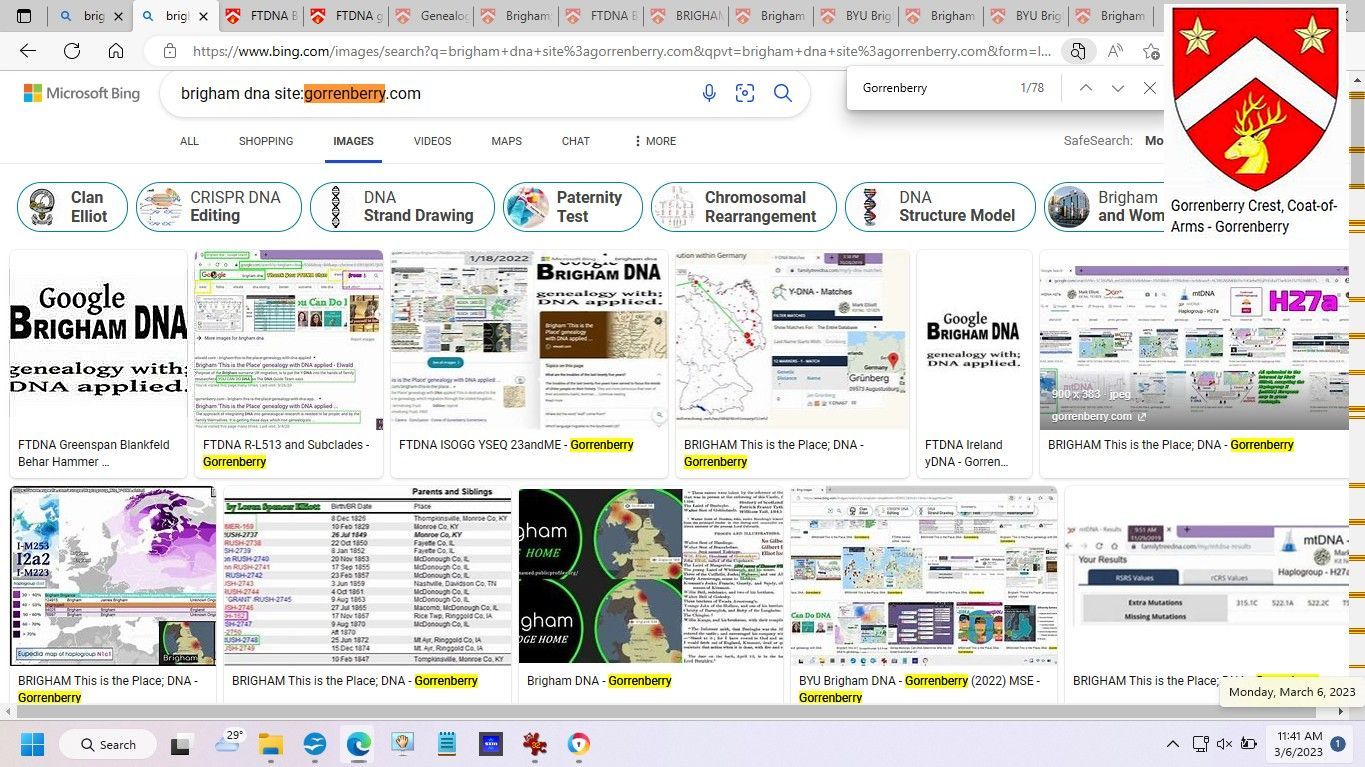Open 'FTDNA Greenspan Blankfeld Behar Hammer' result
Viewport: 1365px width, 767px height.
pos(94,453)
